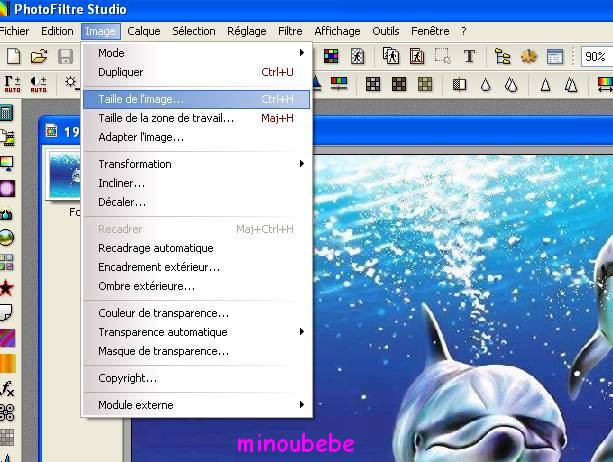Select the Text tool icon
This screenshot has width=613, height=462.
click(469, 57)
